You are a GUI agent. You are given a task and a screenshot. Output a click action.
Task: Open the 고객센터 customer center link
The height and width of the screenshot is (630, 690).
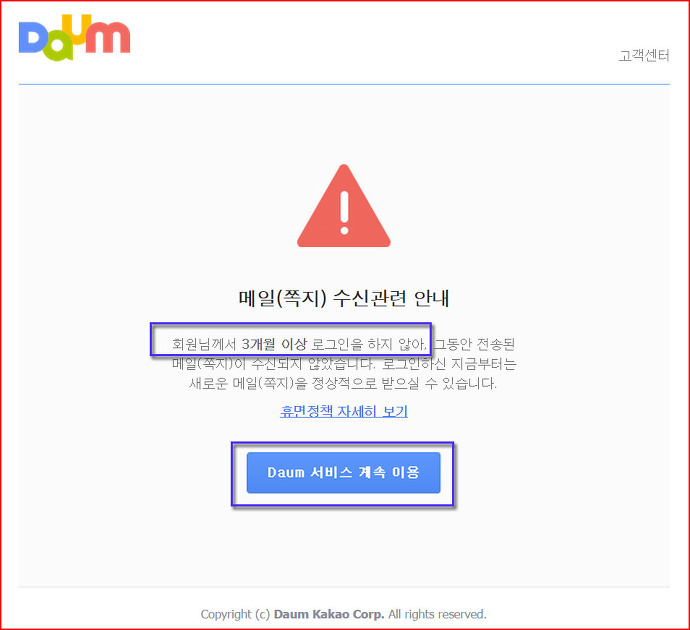point(644,55)
